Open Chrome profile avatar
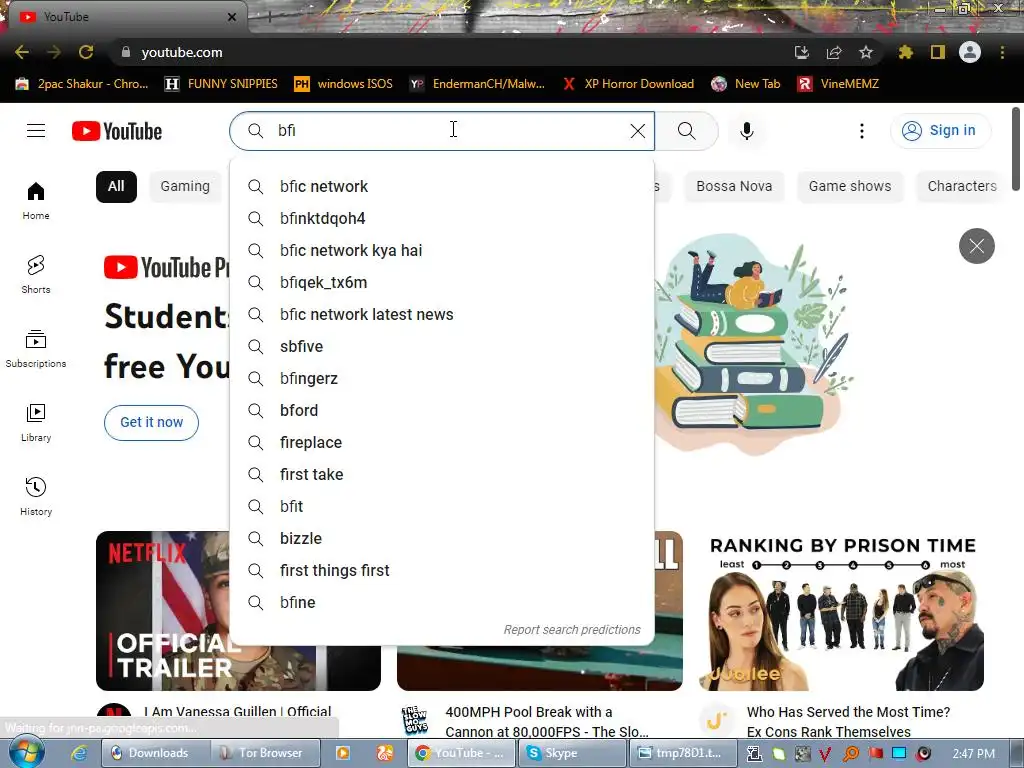Screen dimensions: 1024x768 coord(970,52)
